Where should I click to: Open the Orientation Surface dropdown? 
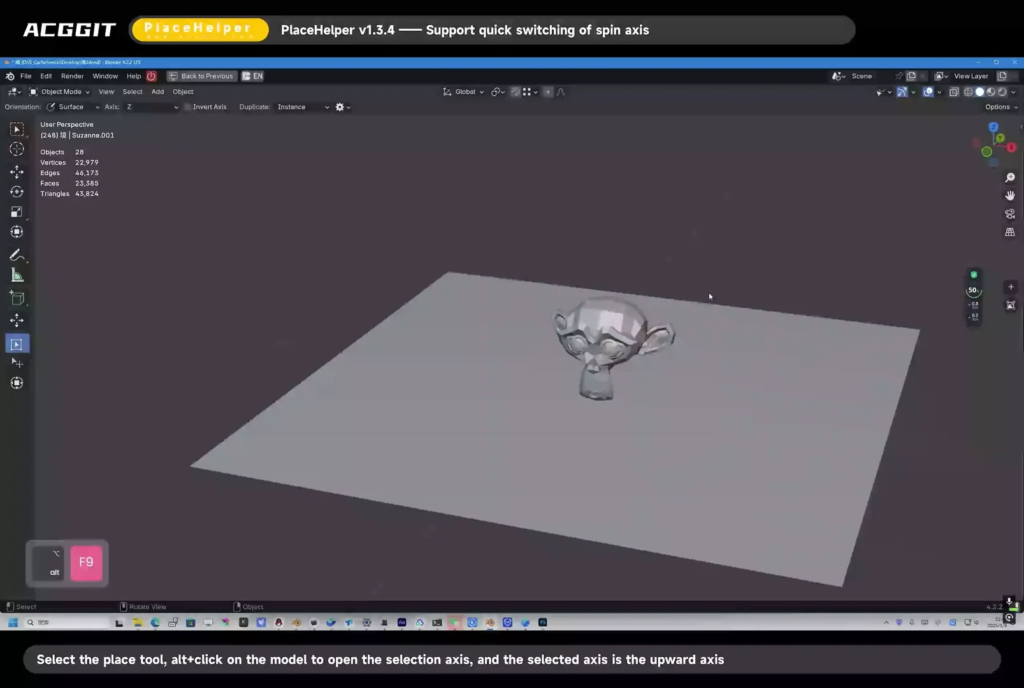coord(72,107)
